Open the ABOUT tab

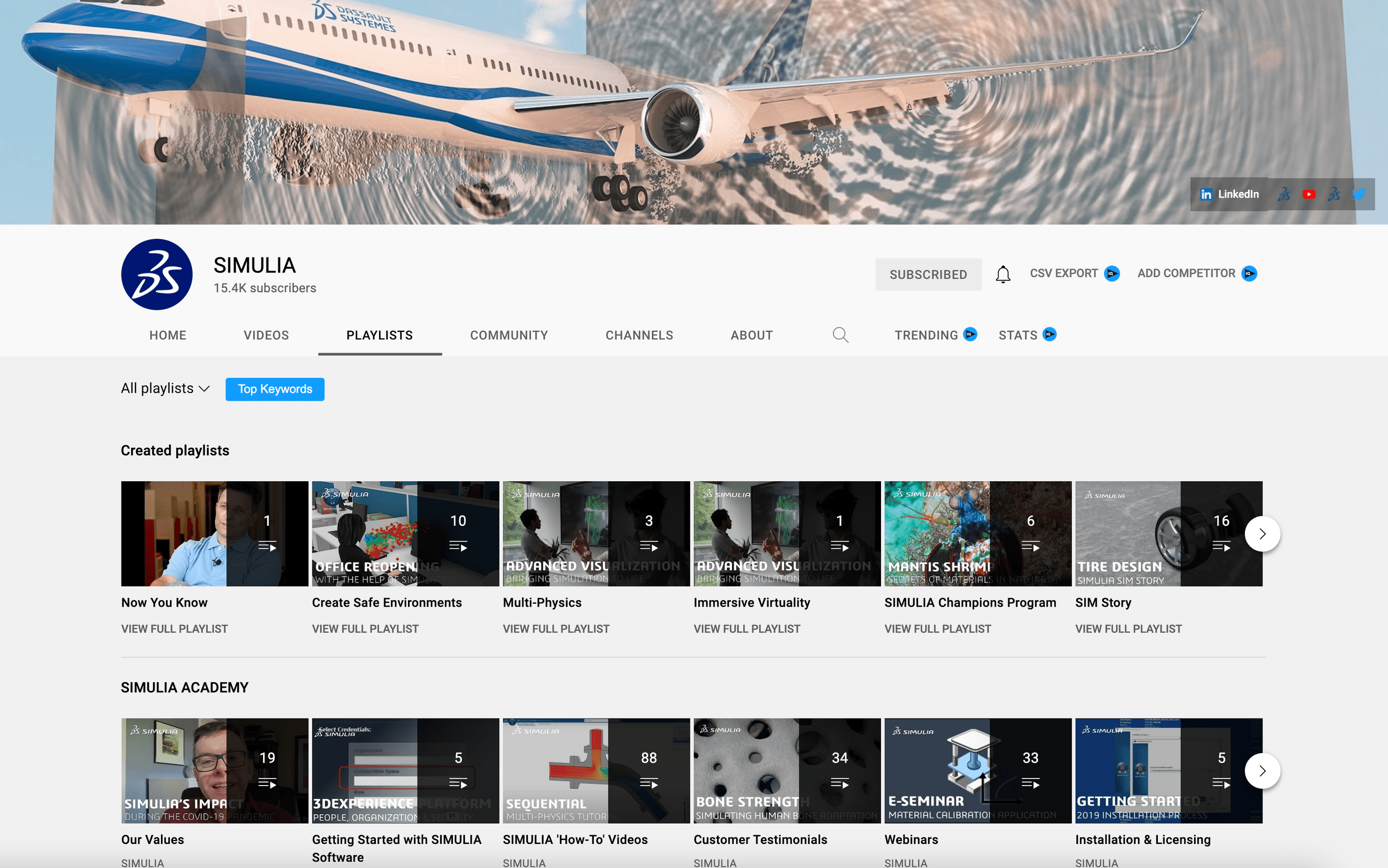point(751,335)
